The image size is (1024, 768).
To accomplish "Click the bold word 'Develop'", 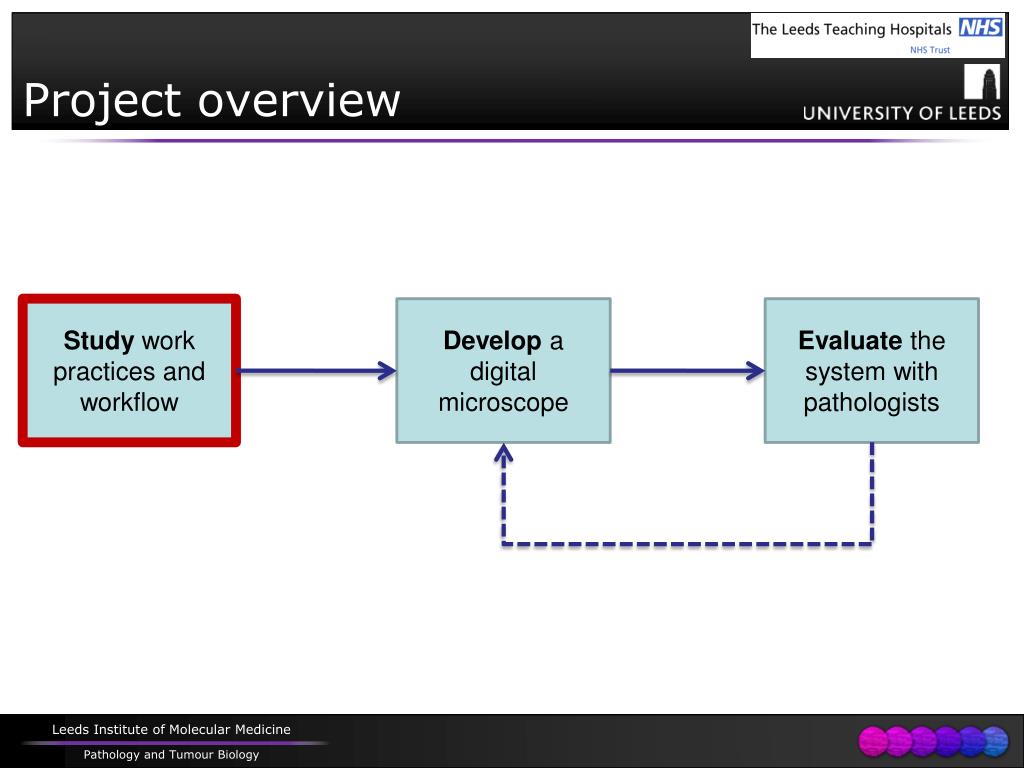I will [x=492, y=340].
